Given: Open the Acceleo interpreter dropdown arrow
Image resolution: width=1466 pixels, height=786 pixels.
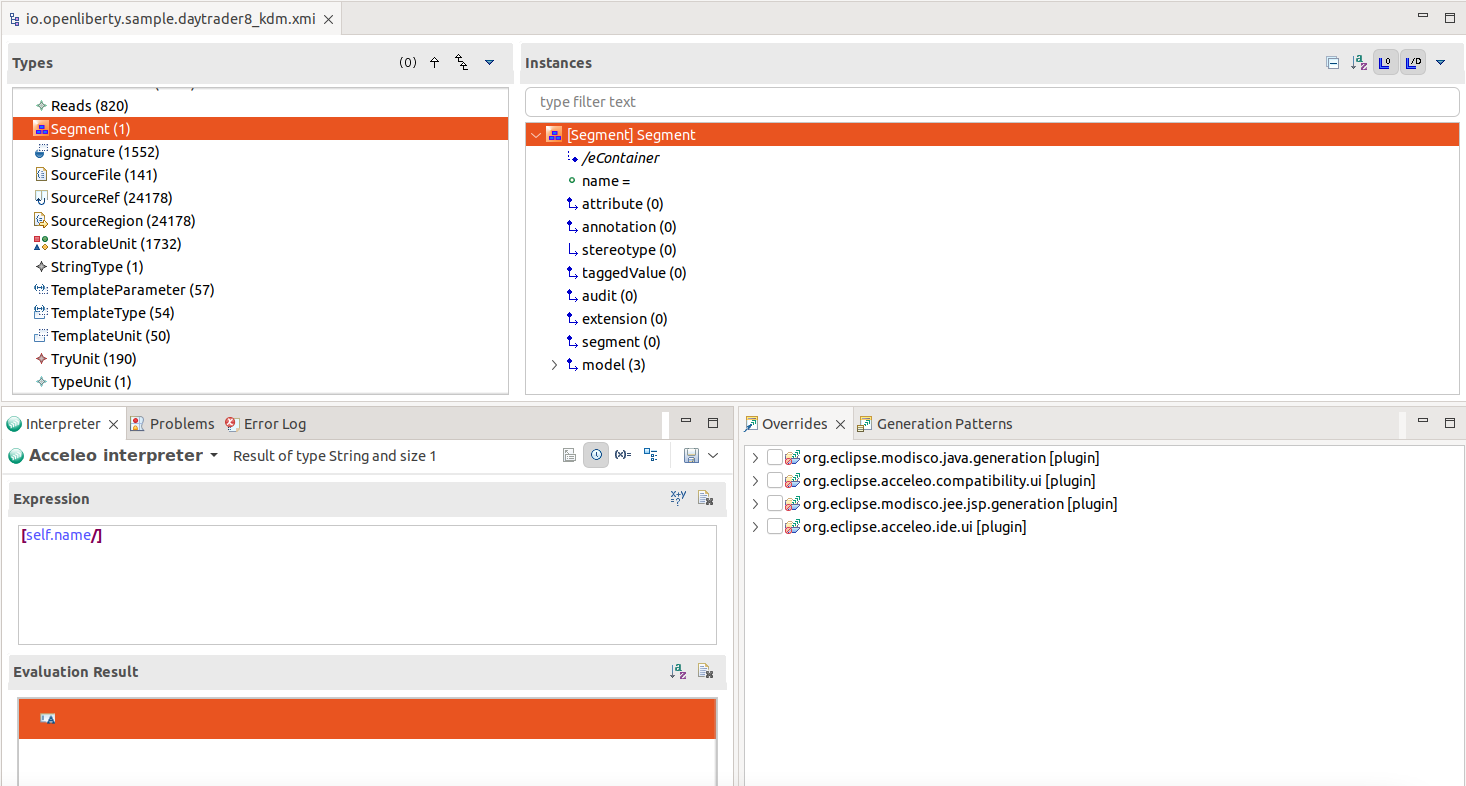Looking at the screenshot, I should (213, 456).
